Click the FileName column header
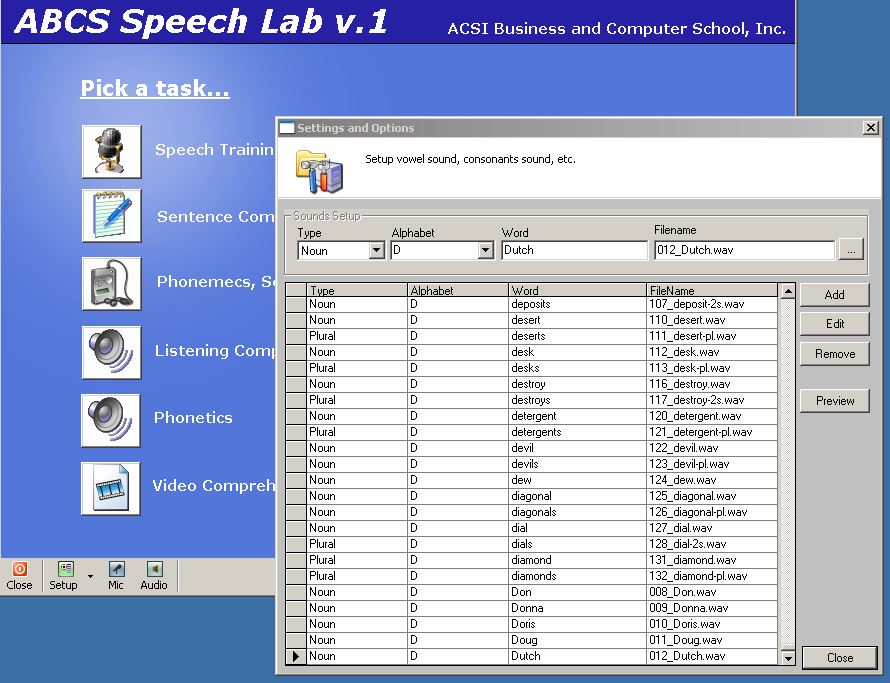Viewport: 890px width, 683px height. tap(712, 290)
